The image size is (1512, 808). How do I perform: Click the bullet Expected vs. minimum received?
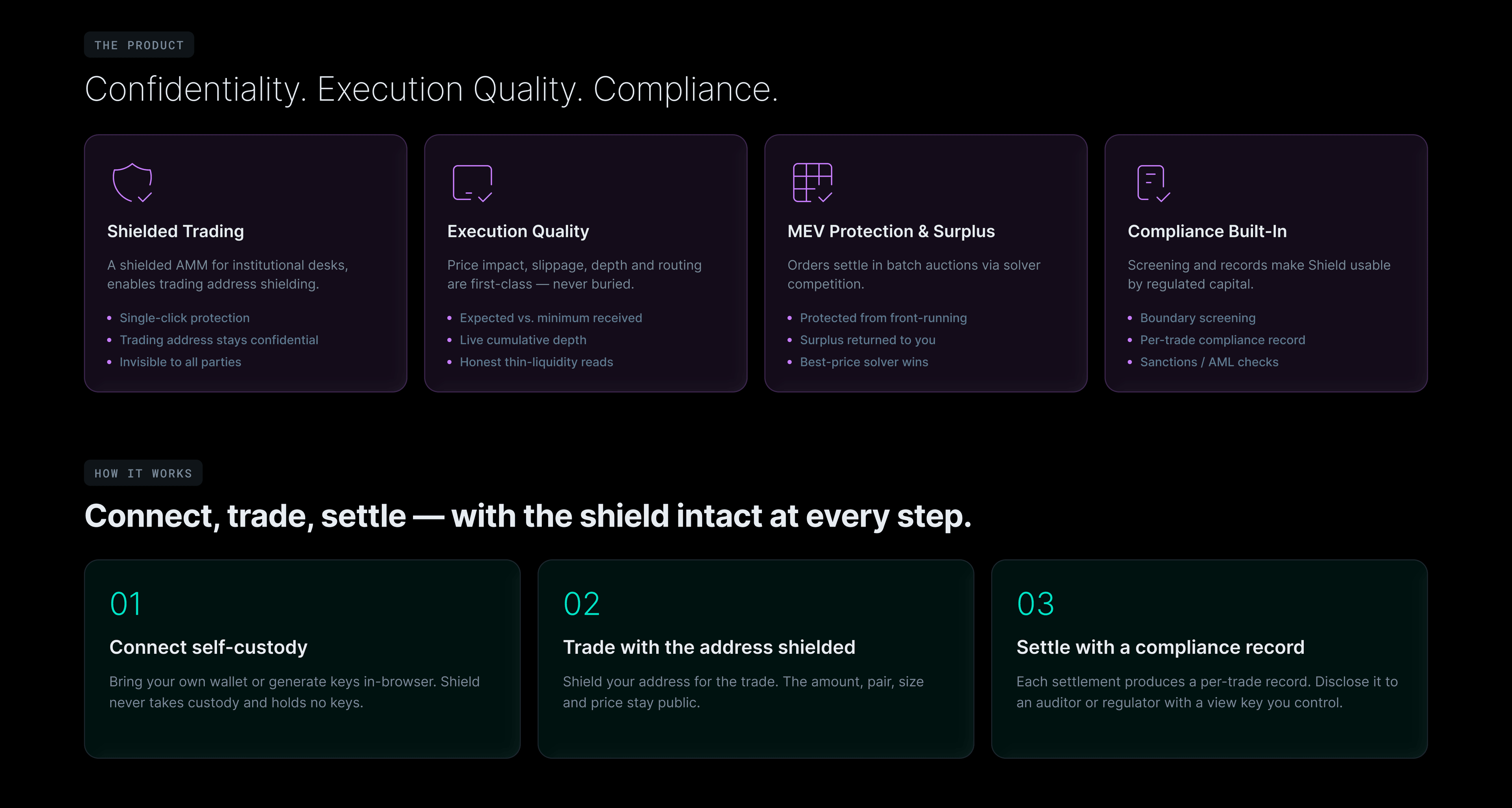click(550, 318)
